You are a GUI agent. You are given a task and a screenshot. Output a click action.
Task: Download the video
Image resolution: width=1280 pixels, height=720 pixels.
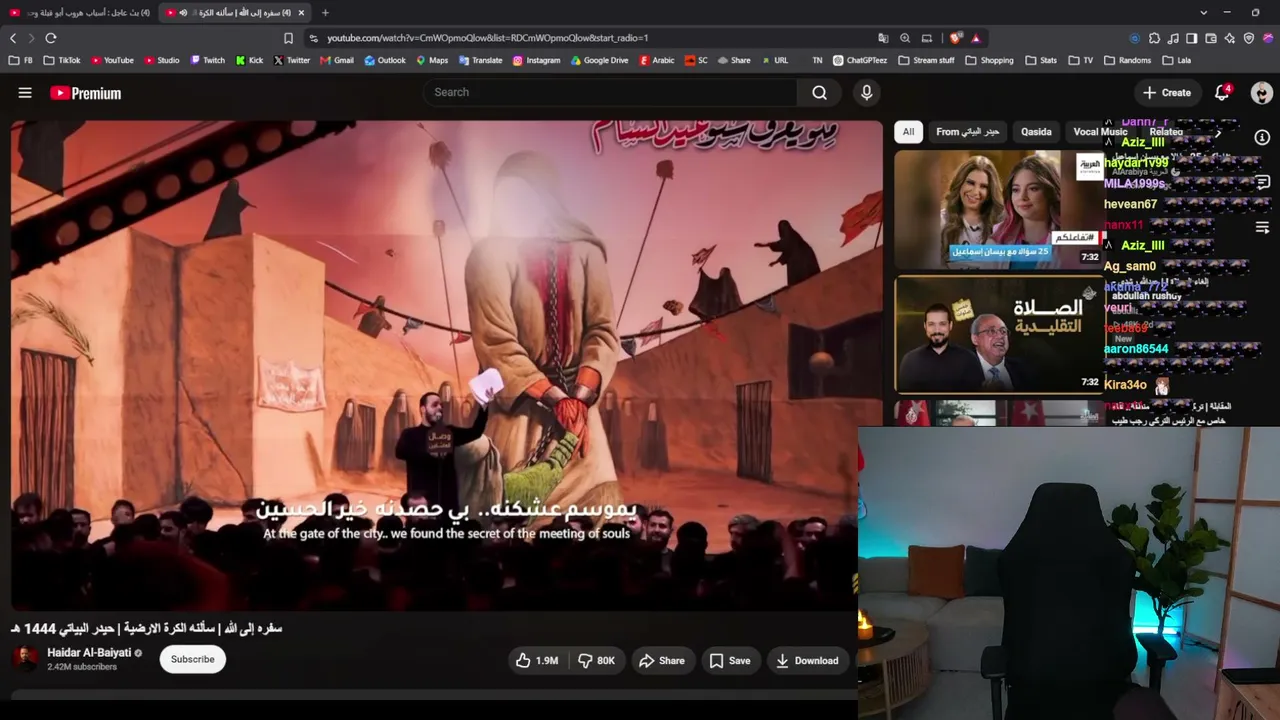[x=807, y=660]
